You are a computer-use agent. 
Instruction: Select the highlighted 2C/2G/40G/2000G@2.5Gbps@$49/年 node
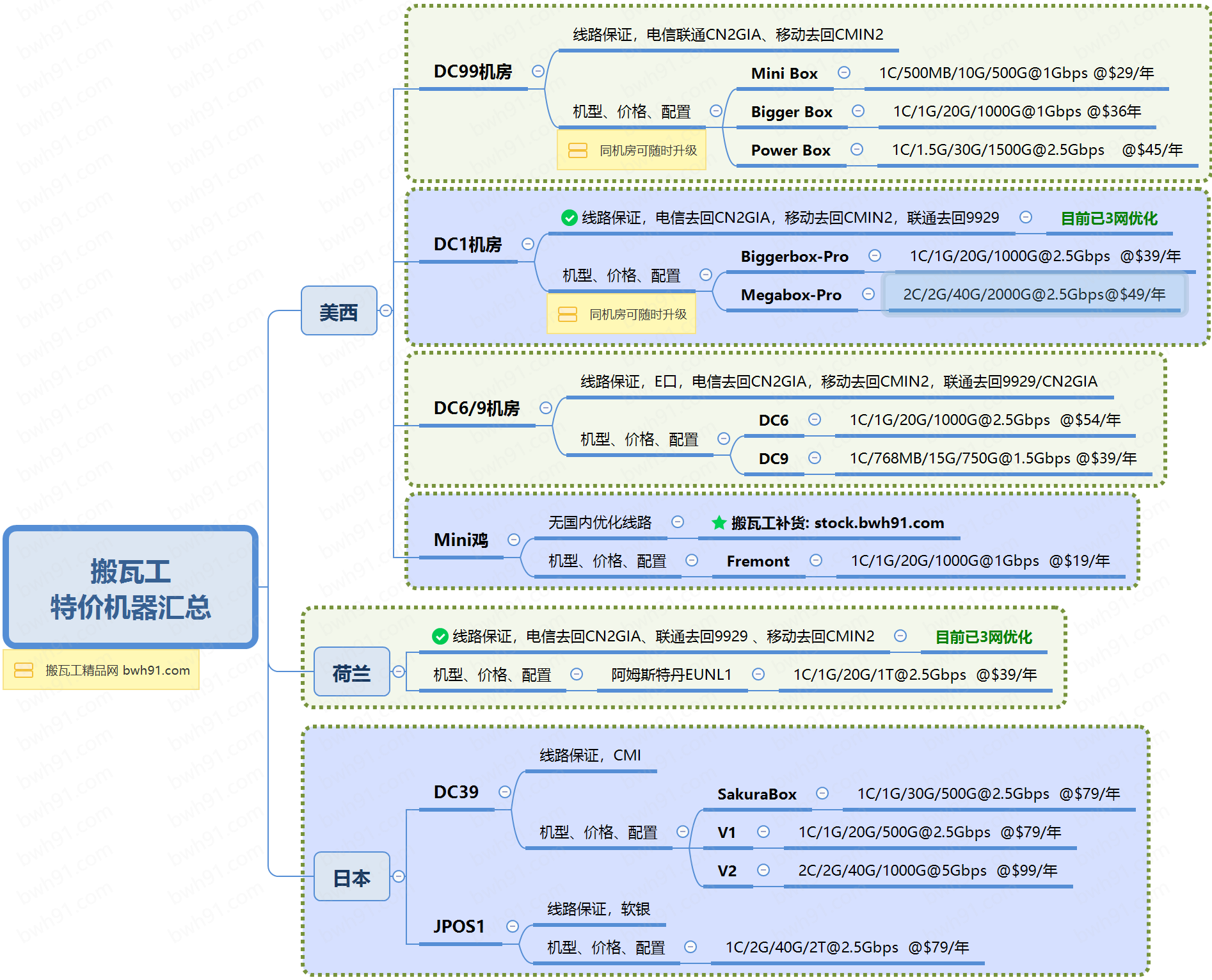[1033, 294]
